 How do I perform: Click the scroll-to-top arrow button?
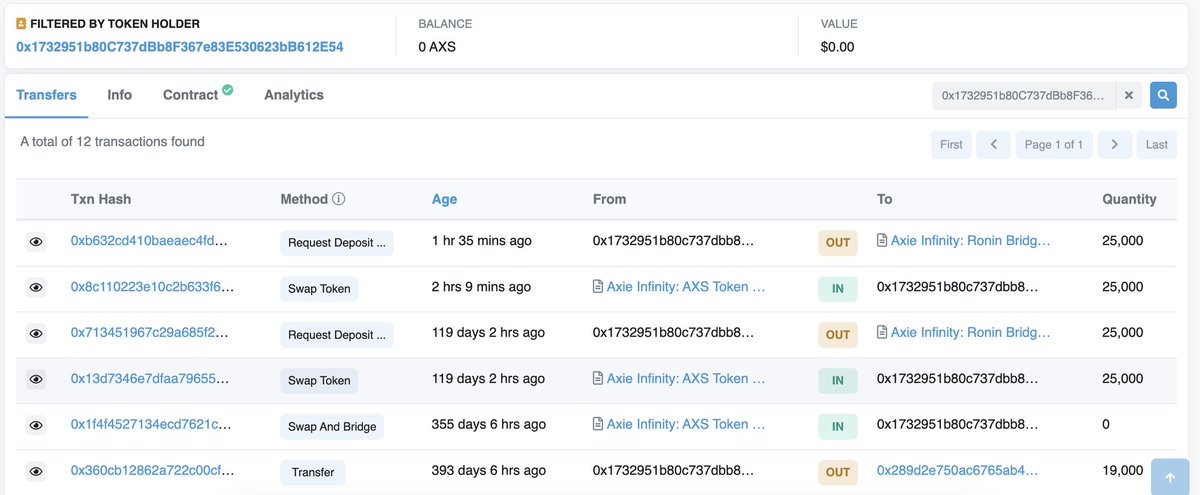1171,477
